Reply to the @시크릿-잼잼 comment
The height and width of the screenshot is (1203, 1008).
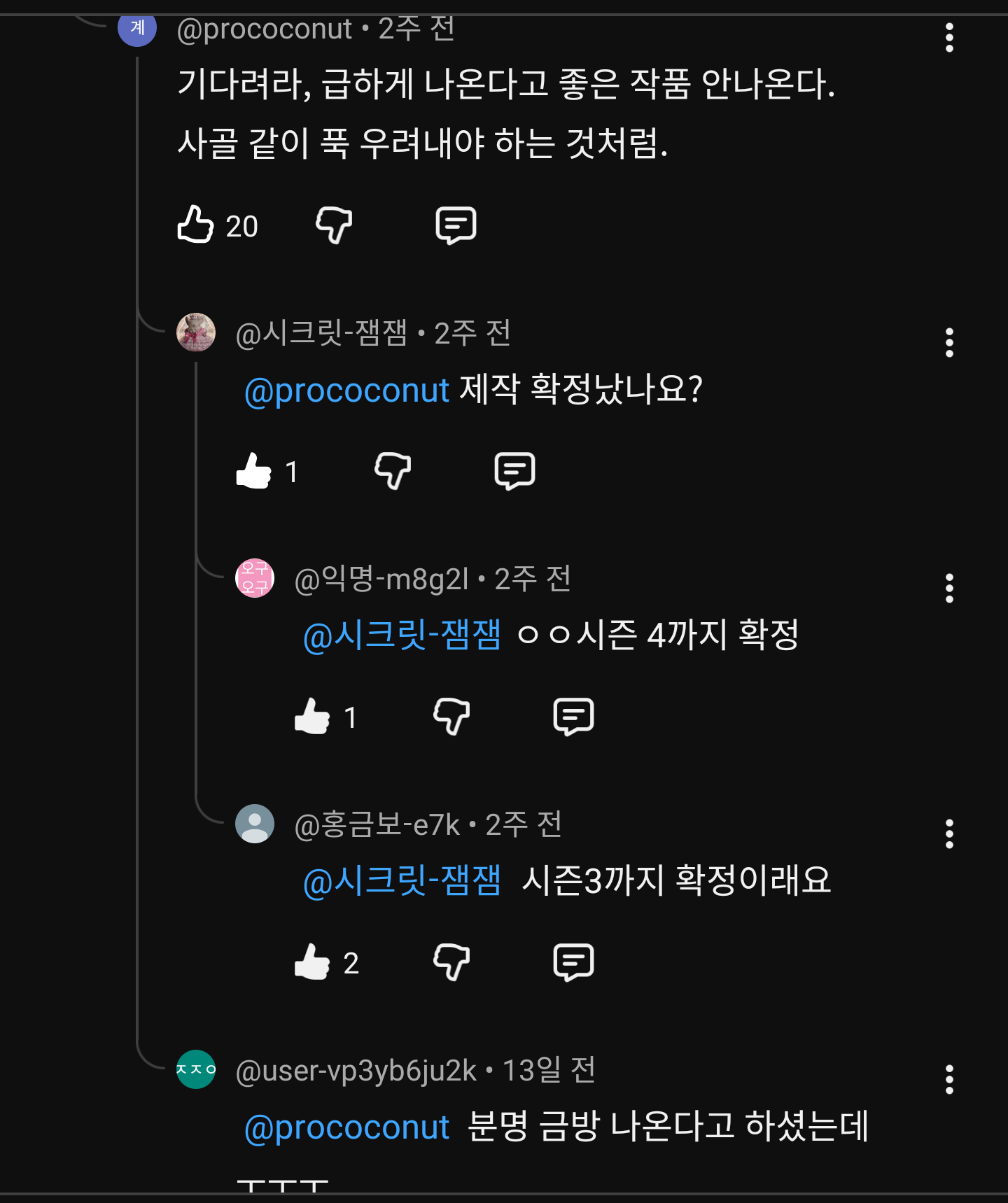(515, 470)
